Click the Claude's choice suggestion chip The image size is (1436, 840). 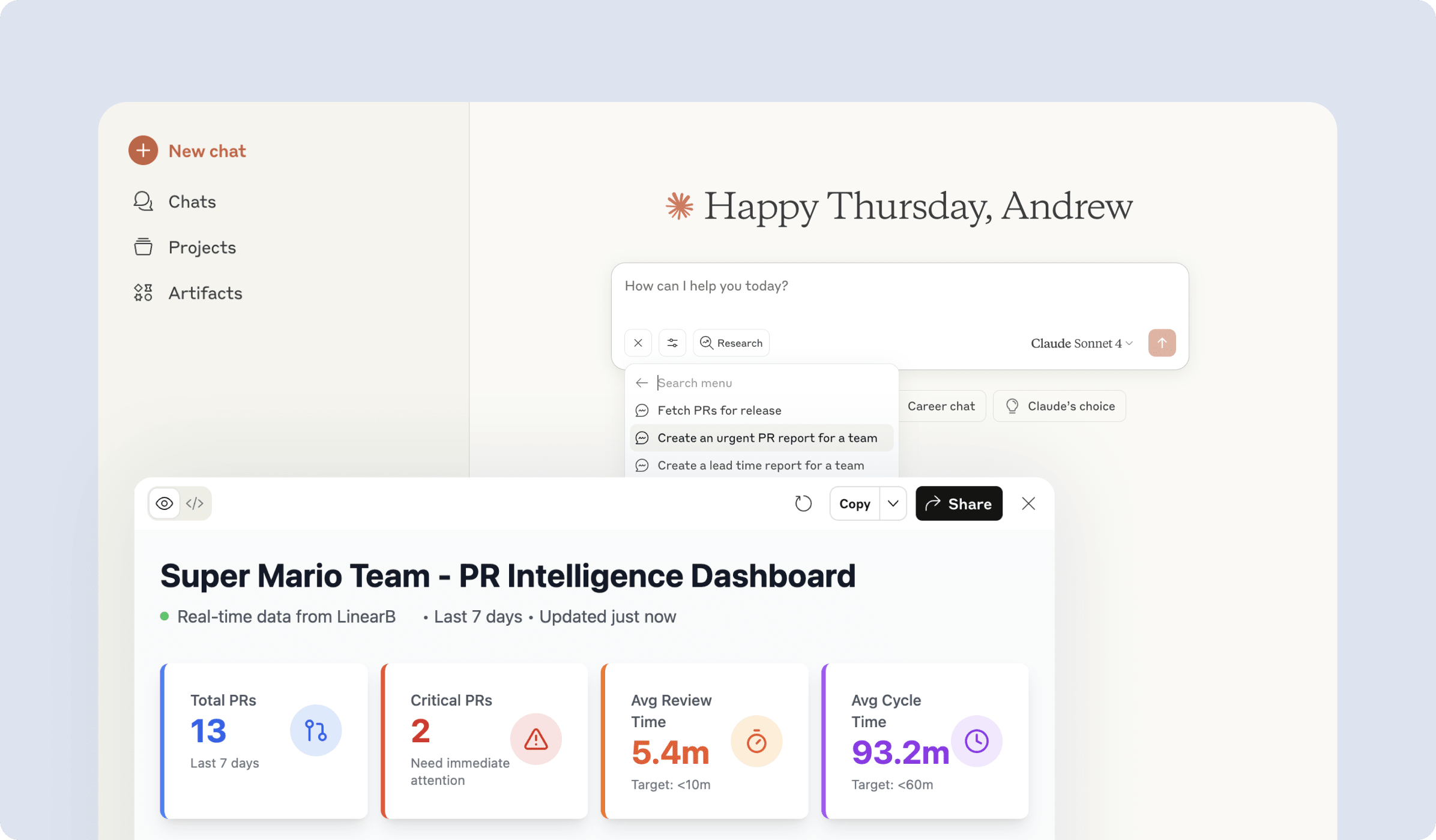1059,406
